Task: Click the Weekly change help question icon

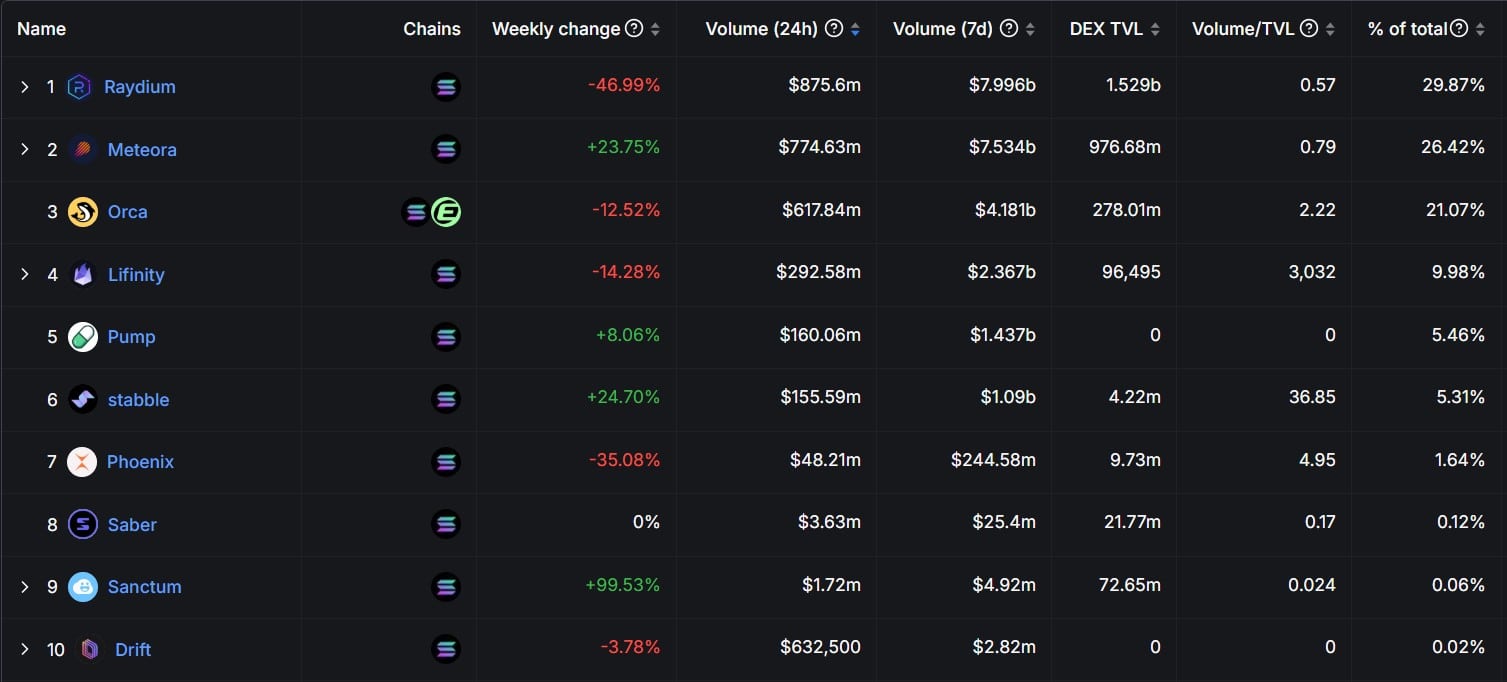Action: click(x=634, y=29)
